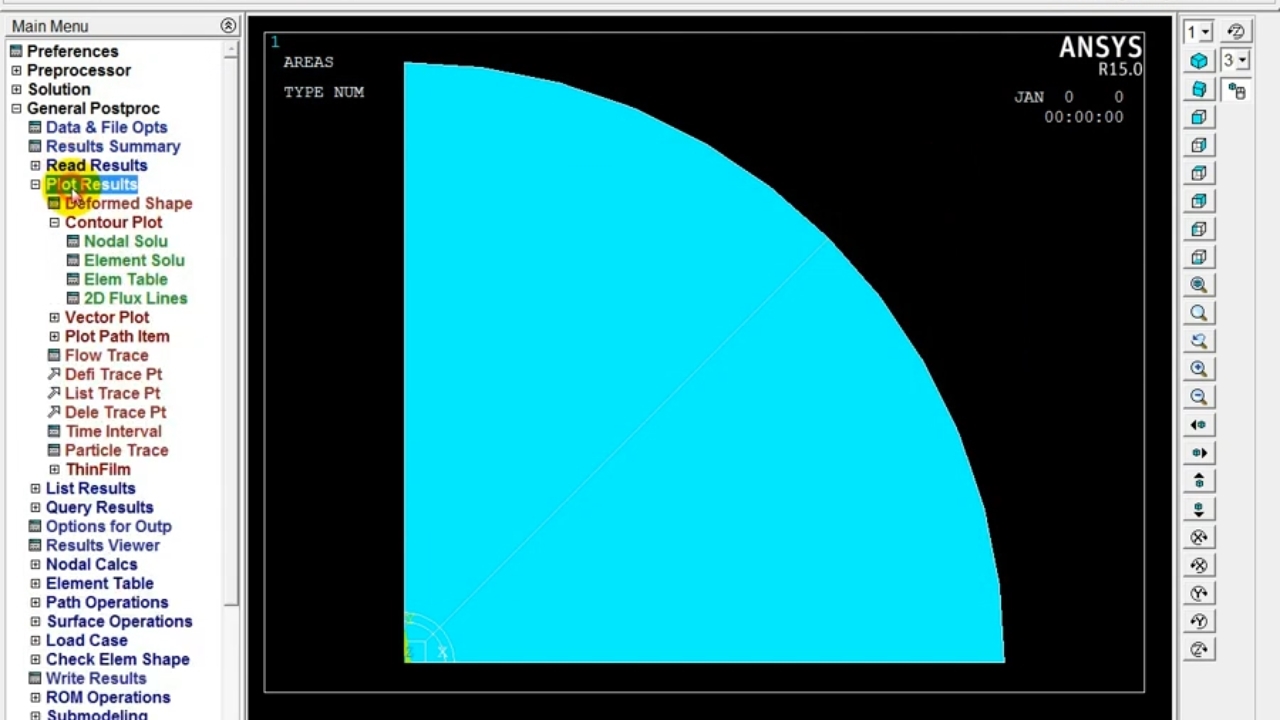Click the Zoom Out magnifier icon
This screenshot has width=1280, height=720.
(1199, 397)
